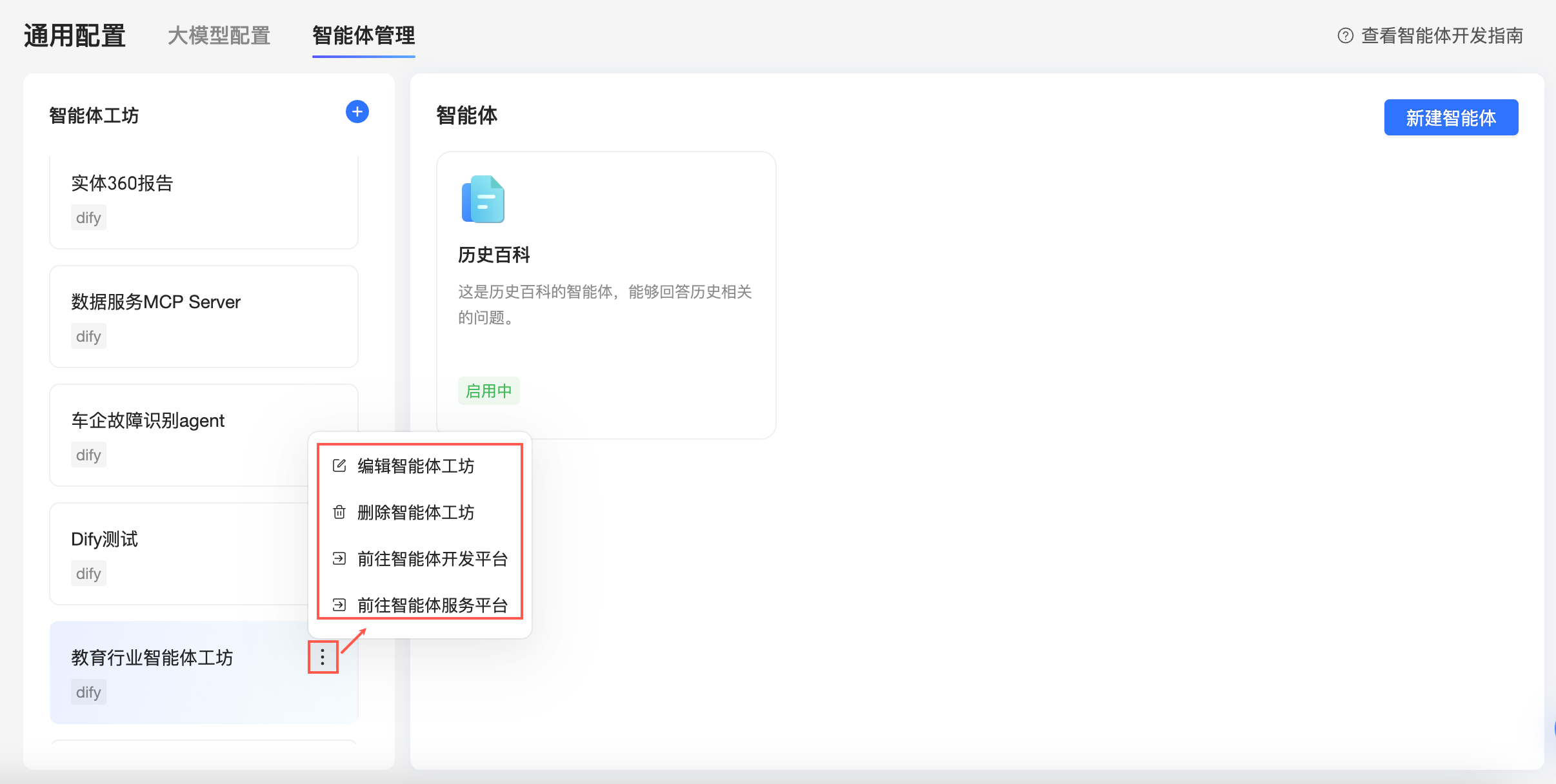
Task: Click arrow icon next to 前往智能体服务平台
Action: tap(339, 605)
